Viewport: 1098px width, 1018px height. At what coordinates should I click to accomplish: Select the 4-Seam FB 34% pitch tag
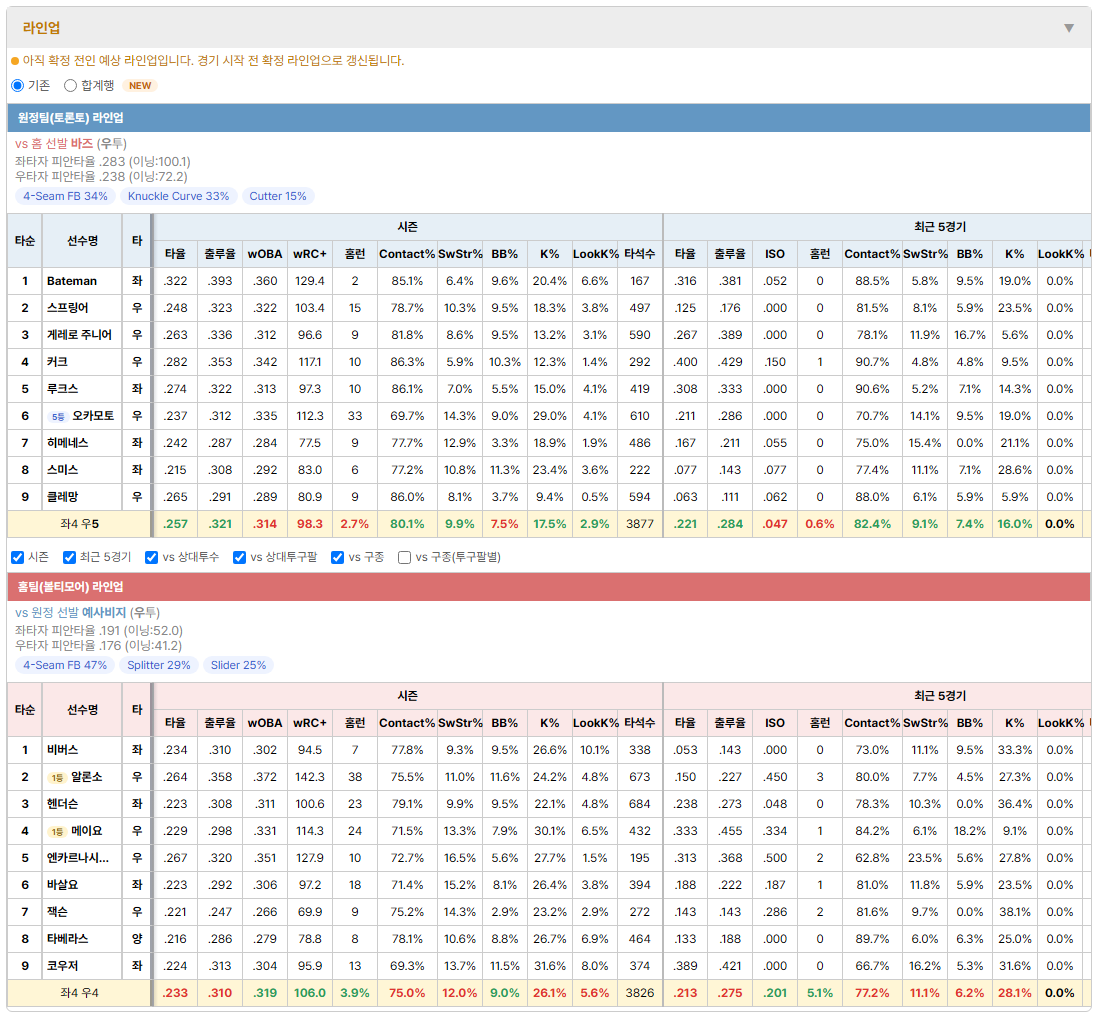pyautogui.click(x=65, y=196)
